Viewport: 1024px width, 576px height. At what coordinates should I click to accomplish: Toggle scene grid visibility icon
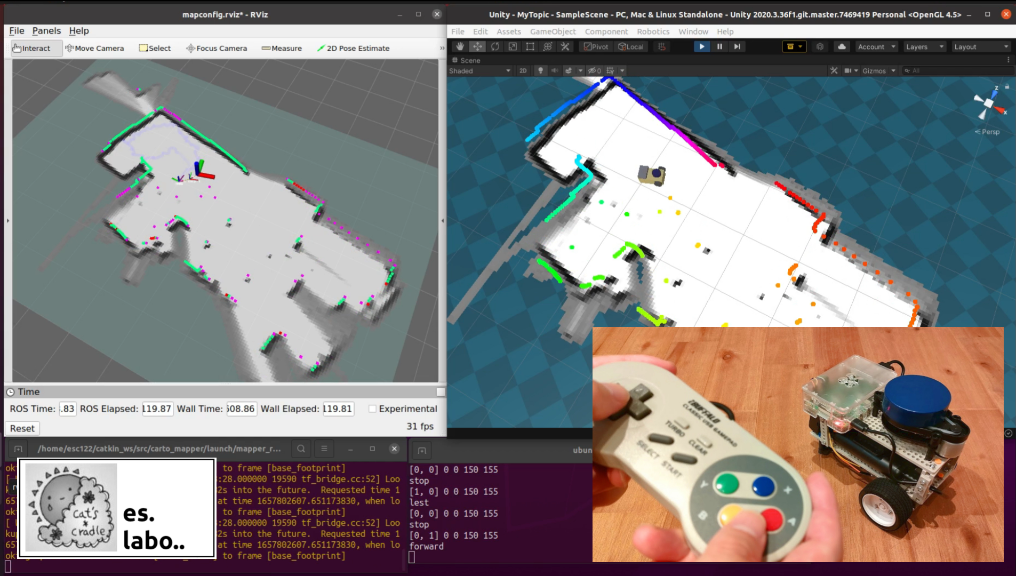pos(611,71)
